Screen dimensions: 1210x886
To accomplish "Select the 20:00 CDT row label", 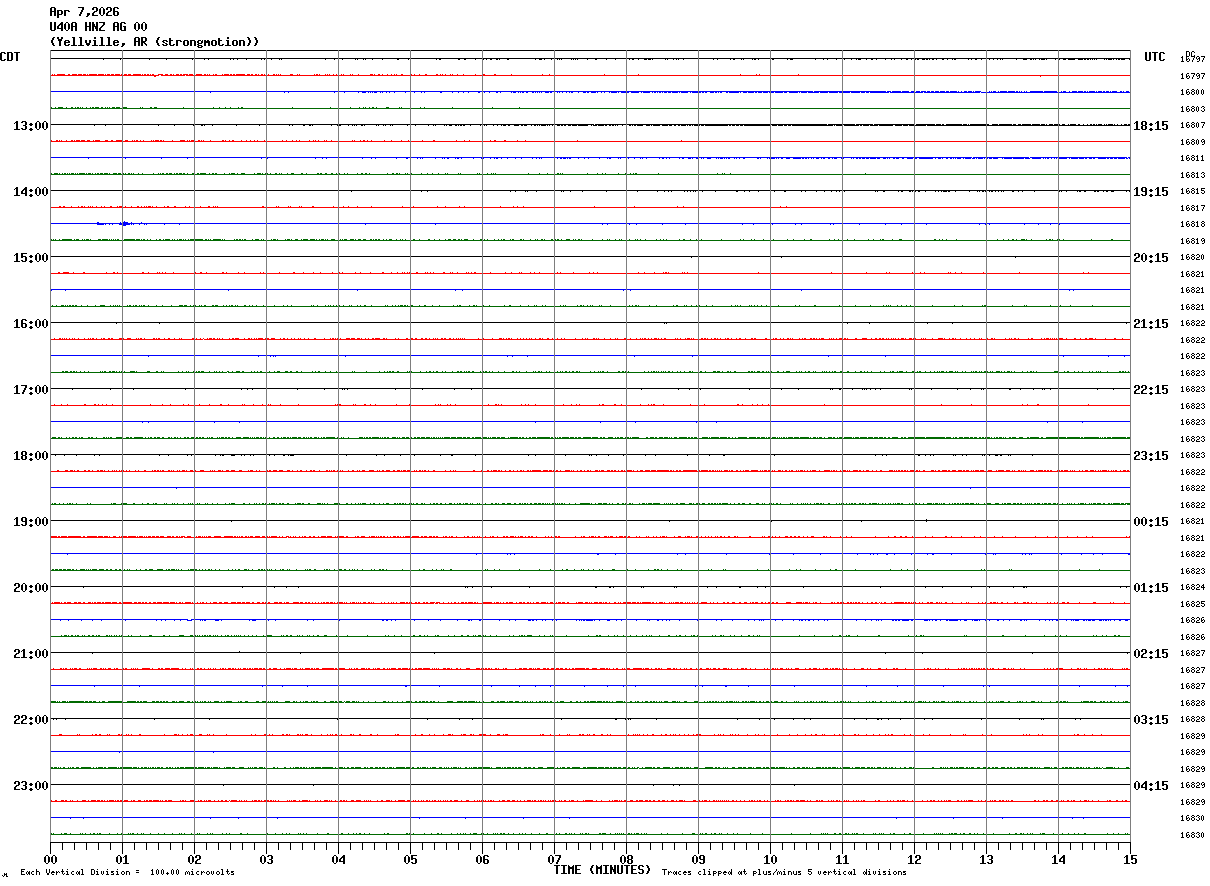I will point(31,588).
